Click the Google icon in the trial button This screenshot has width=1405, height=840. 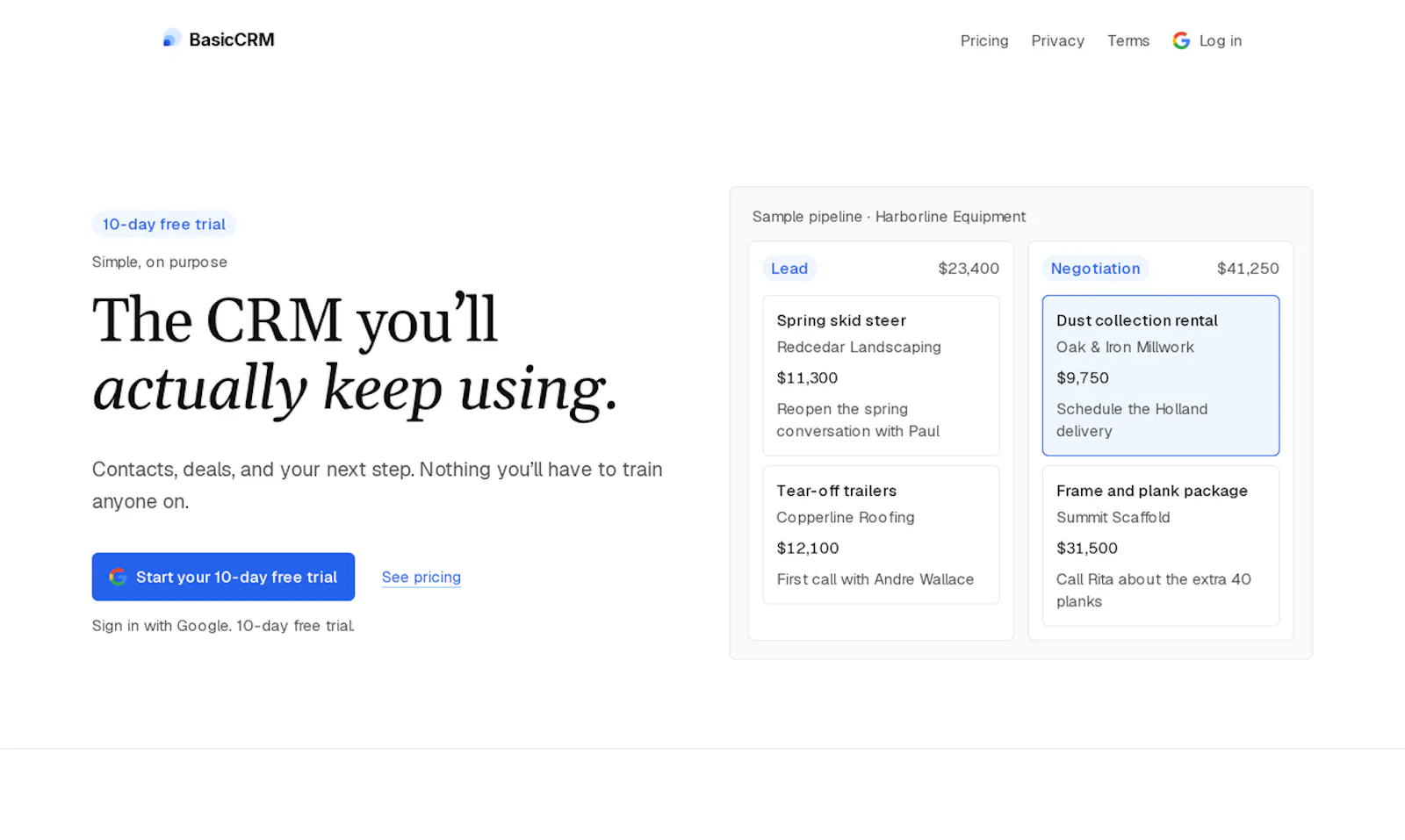118,577
